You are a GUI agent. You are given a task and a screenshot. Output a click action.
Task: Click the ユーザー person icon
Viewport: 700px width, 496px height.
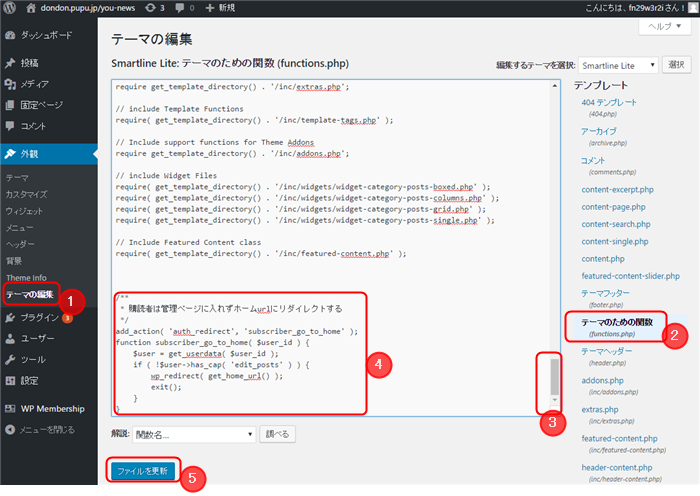coord(10,338)
